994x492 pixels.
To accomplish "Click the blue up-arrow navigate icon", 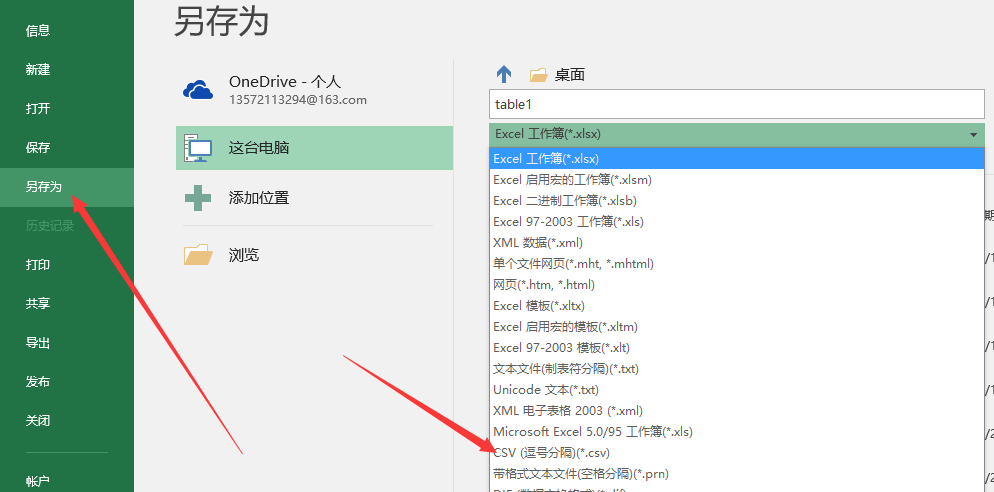I will point(504,74).
